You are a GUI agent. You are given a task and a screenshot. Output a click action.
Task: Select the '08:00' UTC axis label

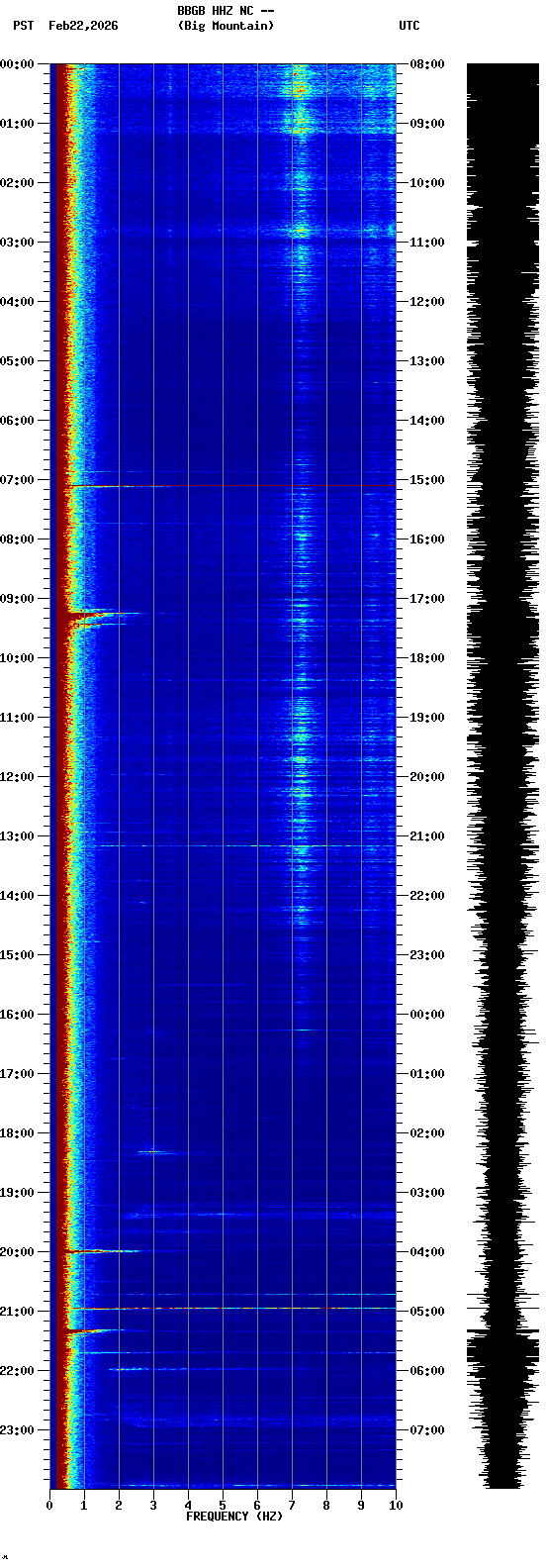point(426,64)
